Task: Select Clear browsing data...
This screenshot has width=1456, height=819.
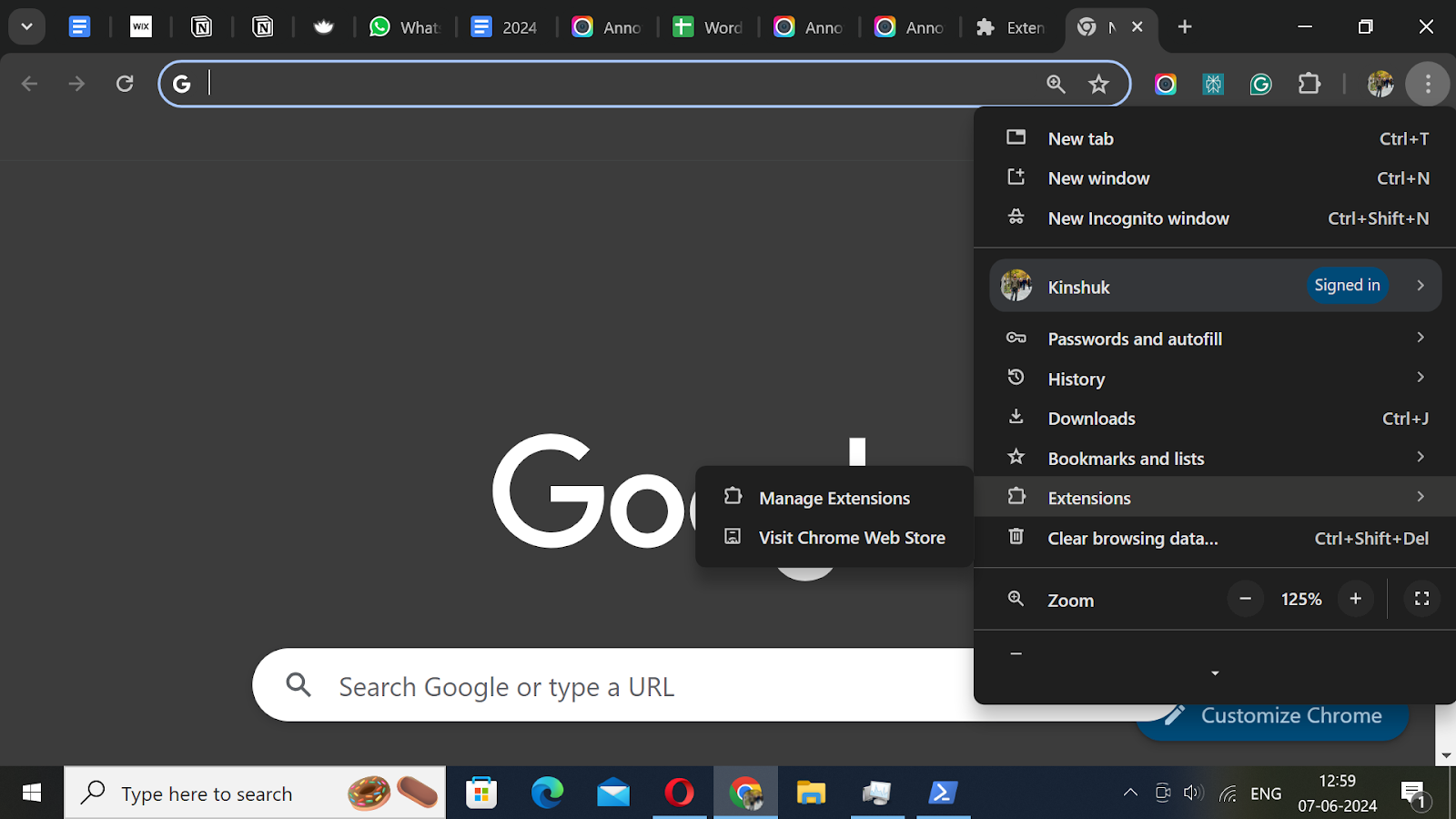Action: 1215,539
